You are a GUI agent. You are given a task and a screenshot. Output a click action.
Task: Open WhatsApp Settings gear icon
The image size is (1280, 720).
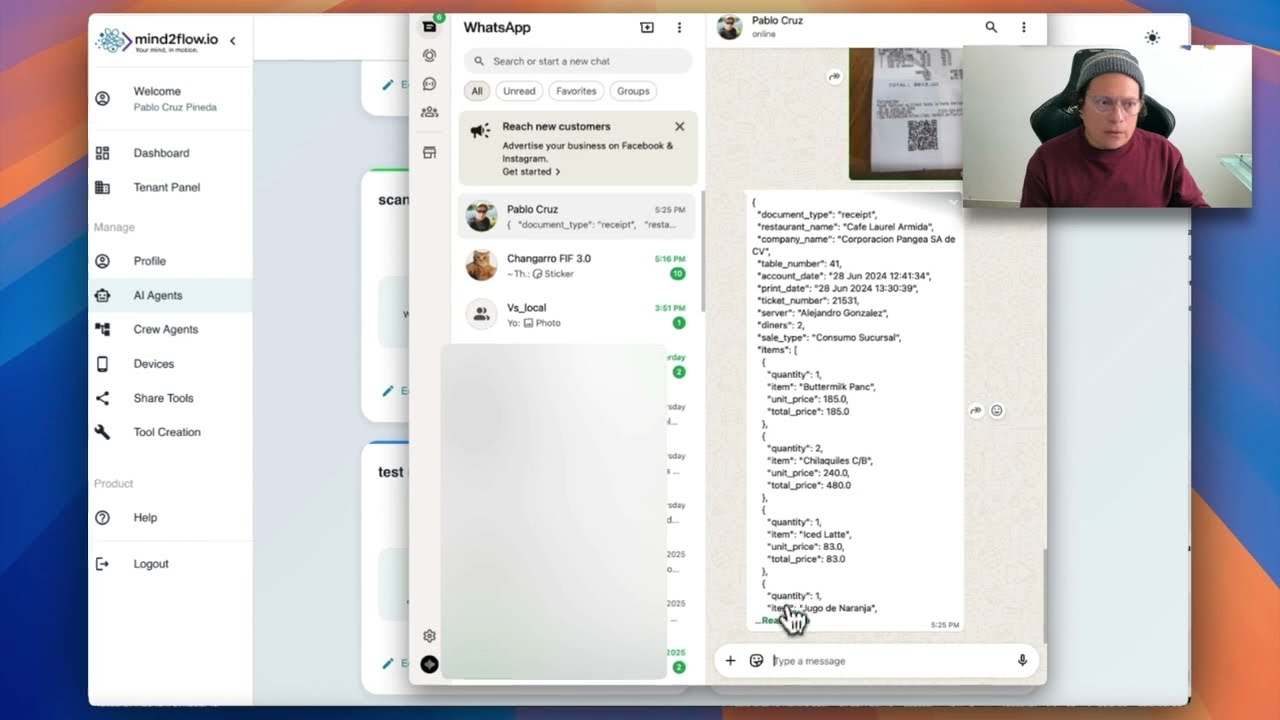coord(429,636)
